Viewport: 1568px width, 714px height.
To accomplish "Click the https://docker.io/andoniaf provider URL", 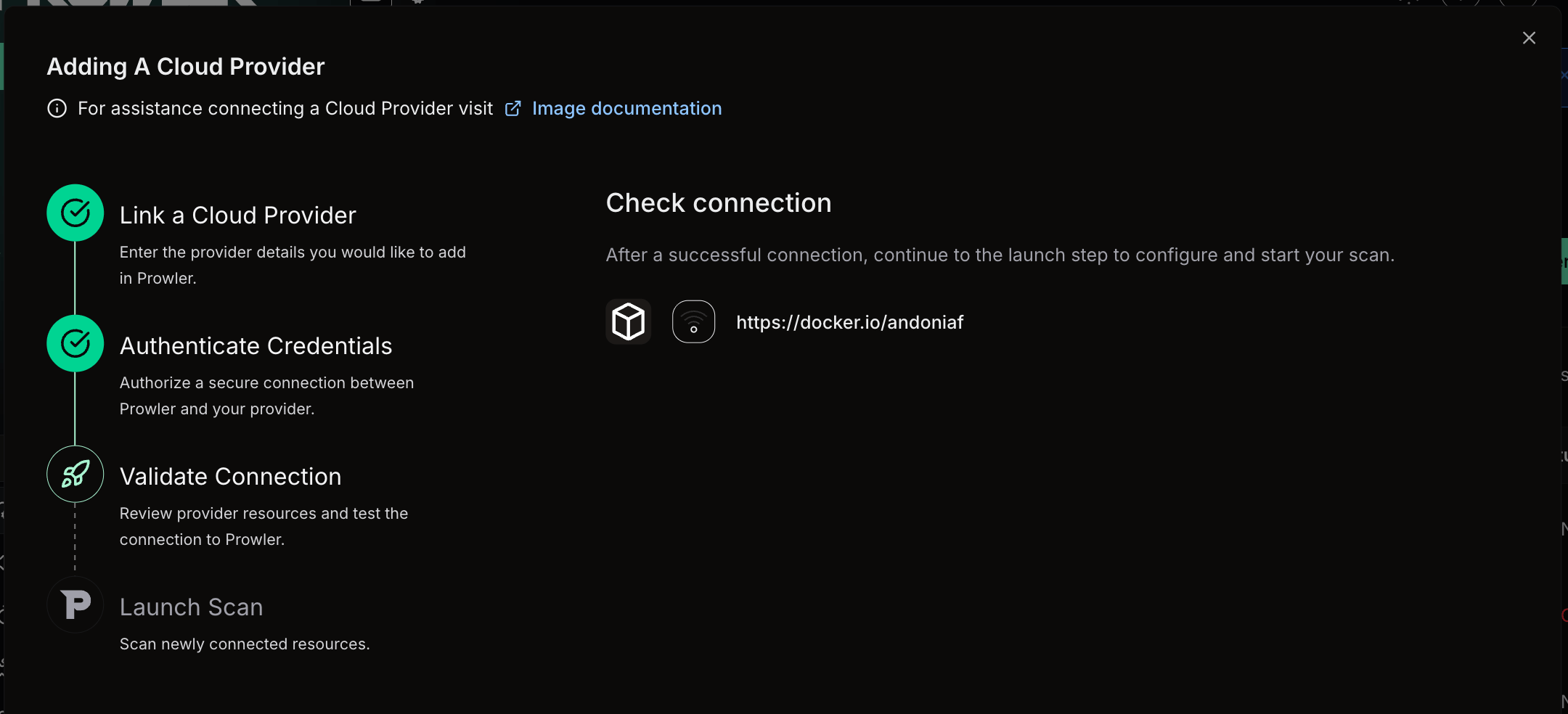I will 850,322.
